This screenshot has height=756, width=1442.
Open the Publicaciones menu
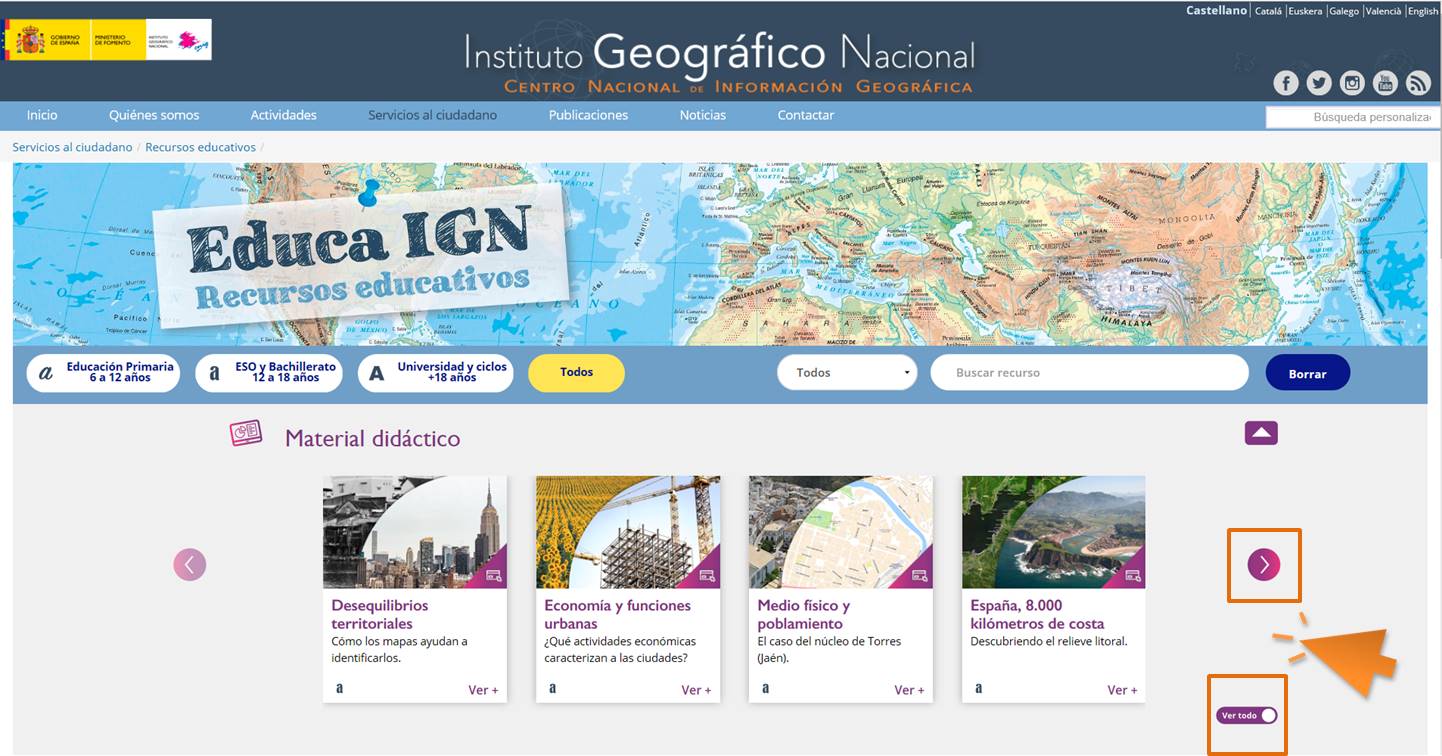click(x=588, y=115)
